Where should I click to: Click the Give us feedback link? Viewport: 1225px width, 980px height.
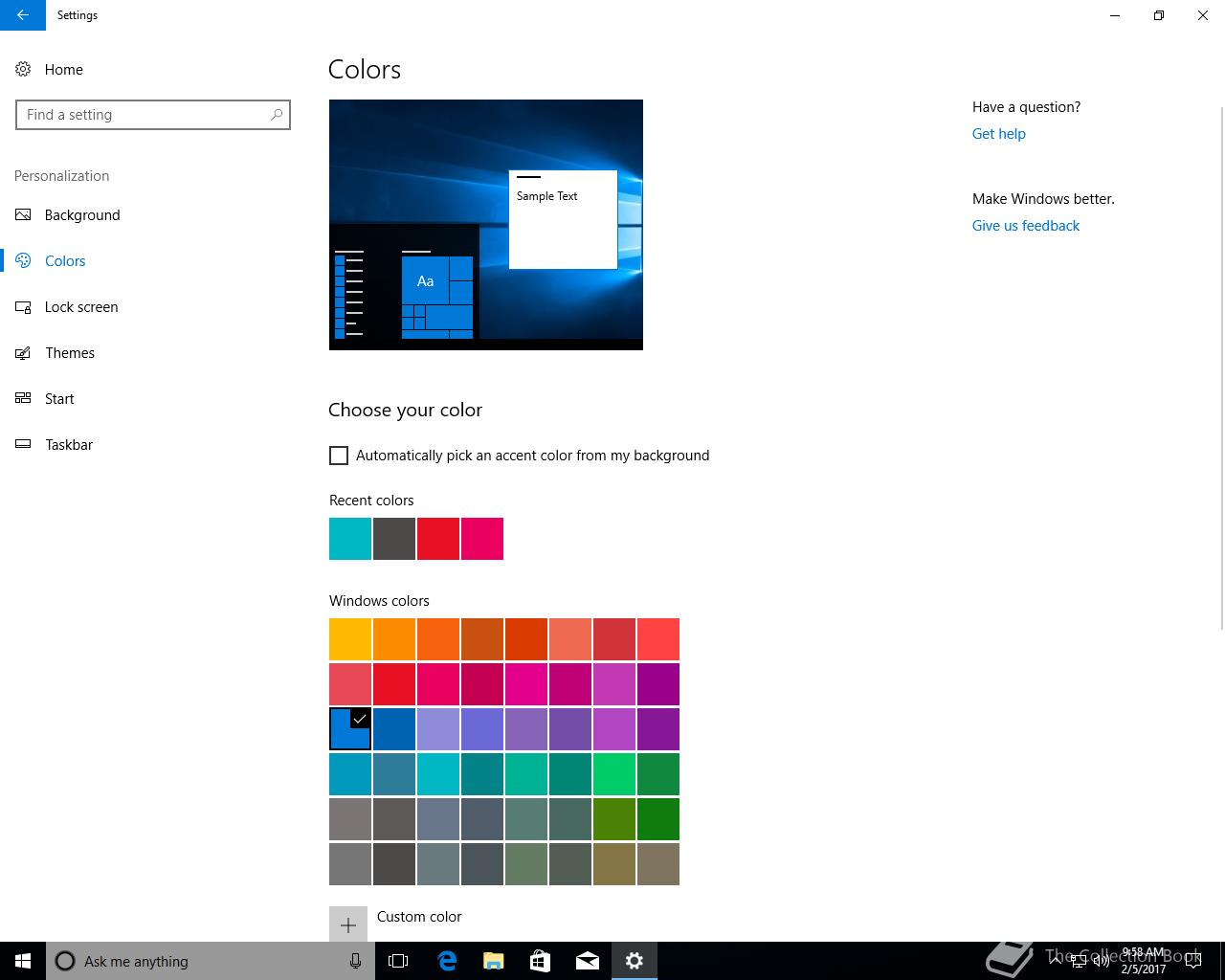[x=1026, y=226]
